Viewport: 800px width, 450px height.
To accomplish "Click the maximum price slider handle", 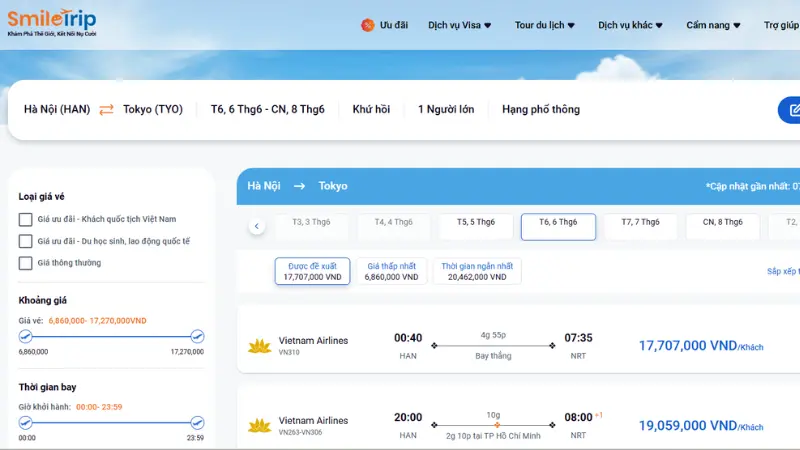I will [x=197, y=336].
